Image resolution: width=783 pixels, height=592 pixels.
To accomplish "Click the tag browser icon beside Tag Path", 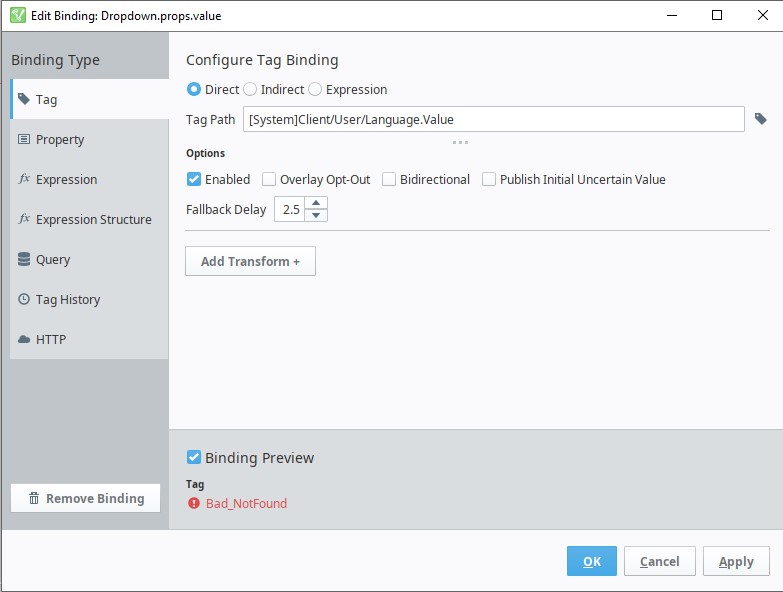I will (x=761, y=119).
